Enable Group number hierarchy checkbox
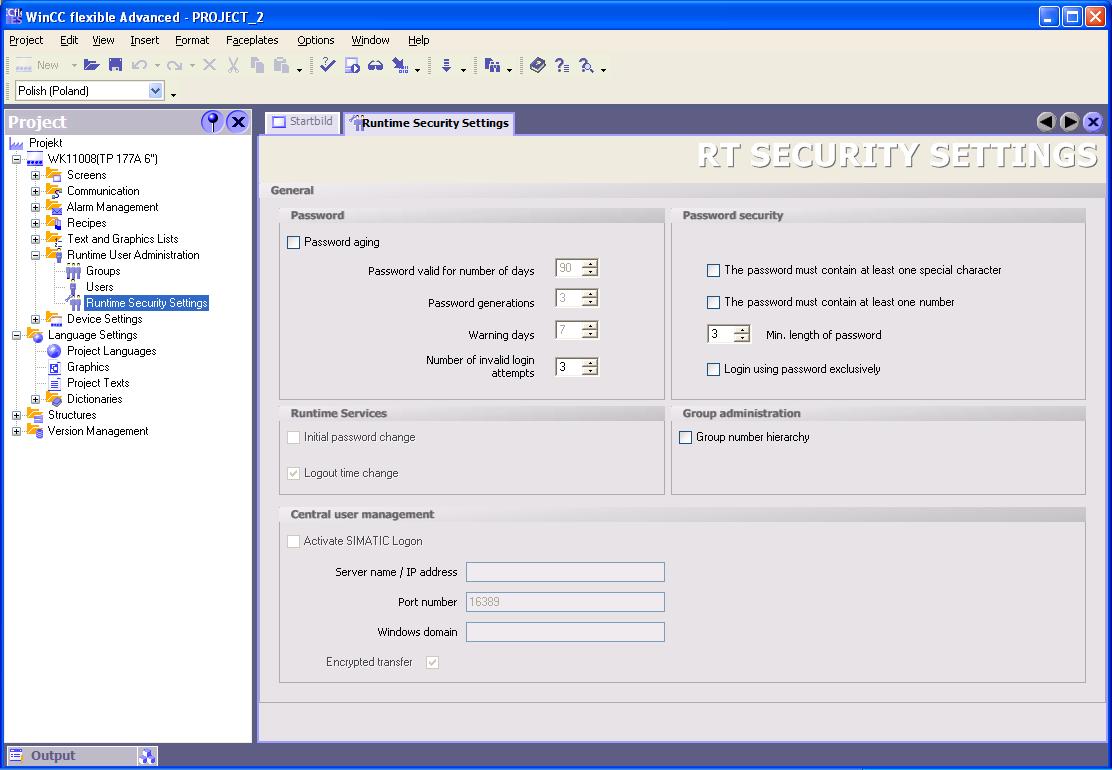This screenshot has width=1112, height=770. (686, 437)
